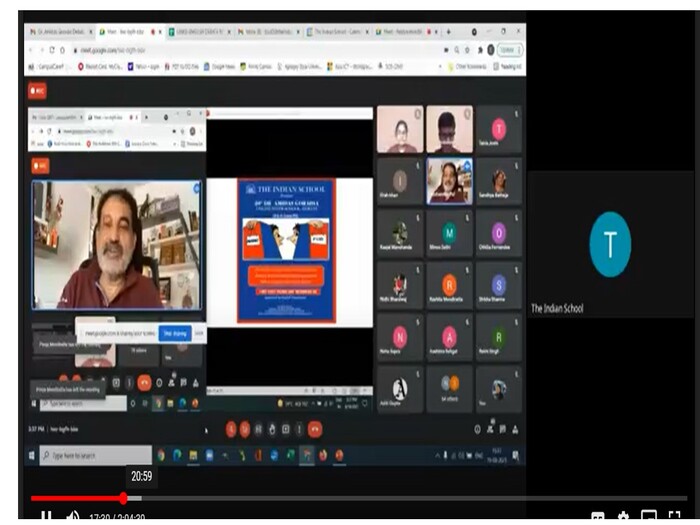This screenshot has width=700, height=525.
Task: Switch to first Gmail browser tab
Action: (x=60, y=32)
